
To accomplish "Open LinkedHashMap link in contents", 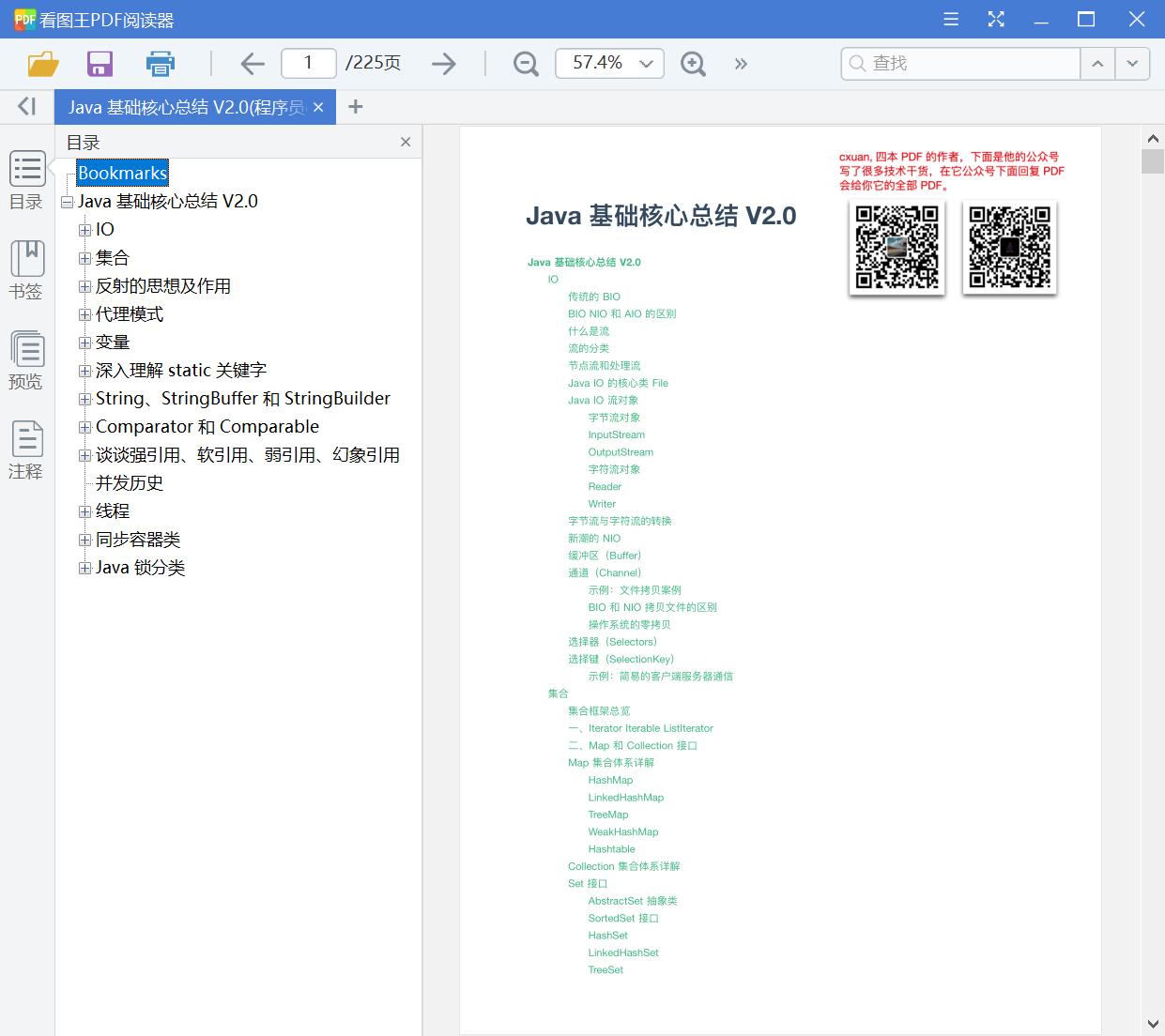I will 626,797.
